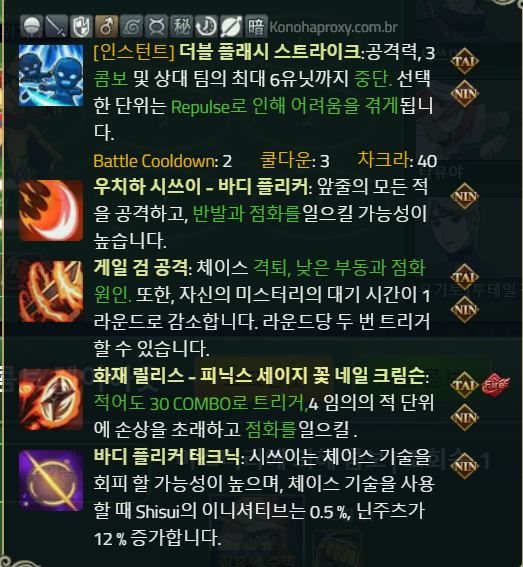Select the shield attribute icon in top row
Viewport: 523px width, 567px height.
point(81,26)
